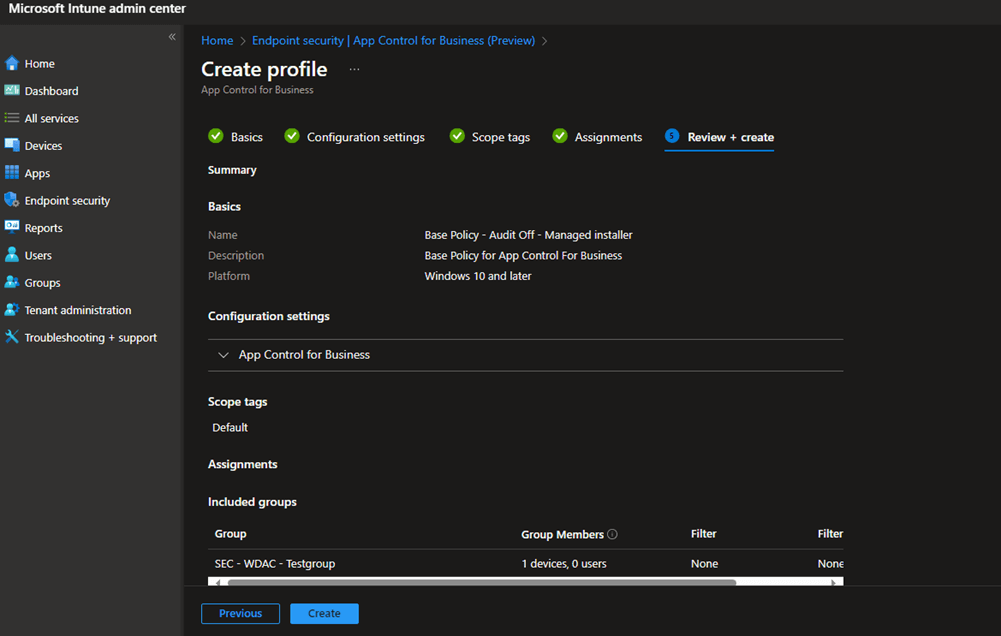Open the Home breadcrumb link
Image resolution: width=1001 pixels, height=636 pixels.
coord(217,40)
